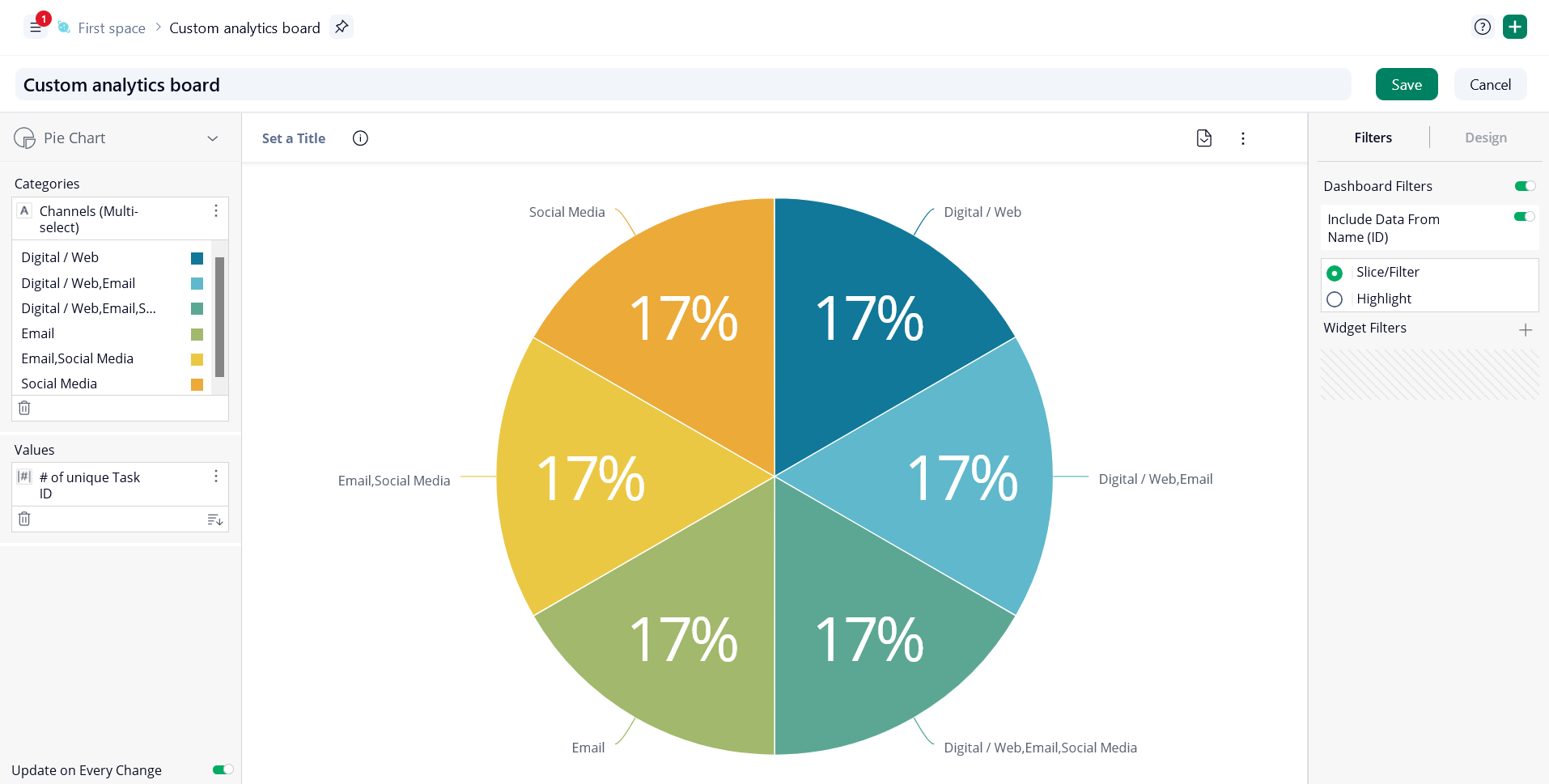Open # of unique Task ID options menu

point(215,476)
